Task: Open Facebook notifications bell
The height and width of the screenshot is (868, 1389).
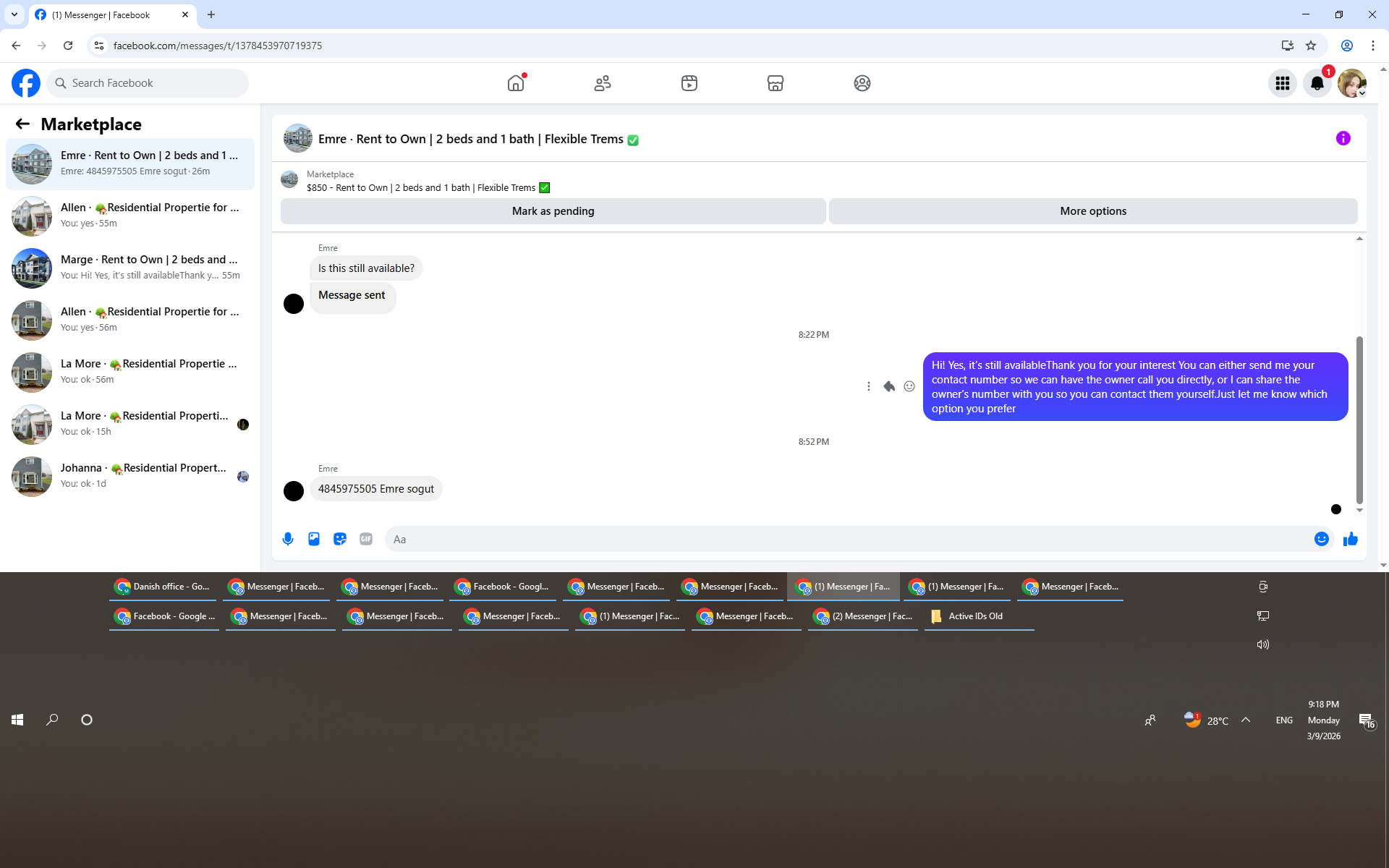Action: [x=1317, y=83]
